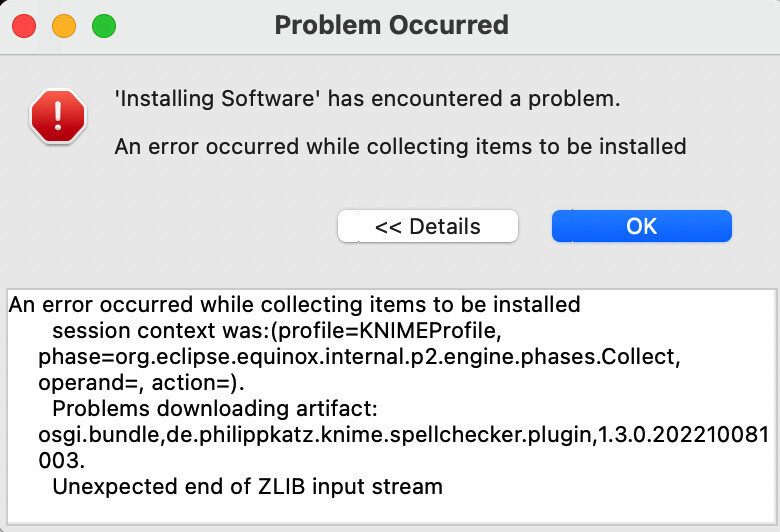Click the summary error message below the heading
The width and height of the screenshot is (780, 532).
[400, 147]
